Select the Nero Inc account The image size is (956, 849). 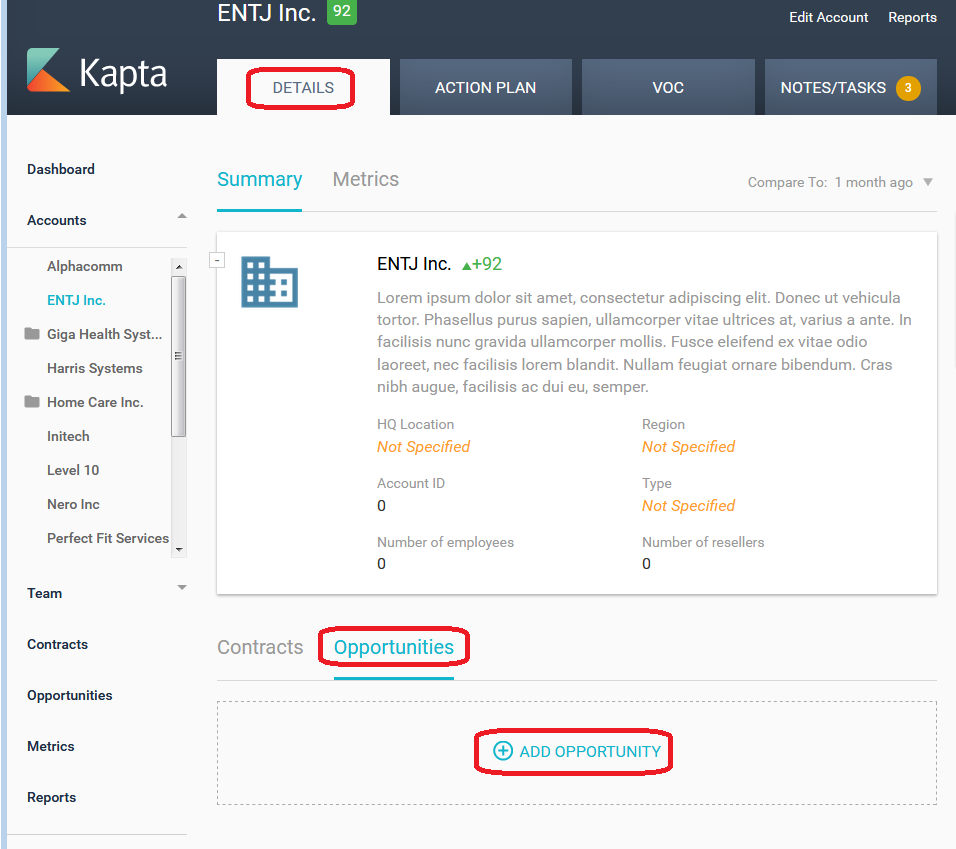click(x=73, y=505)
